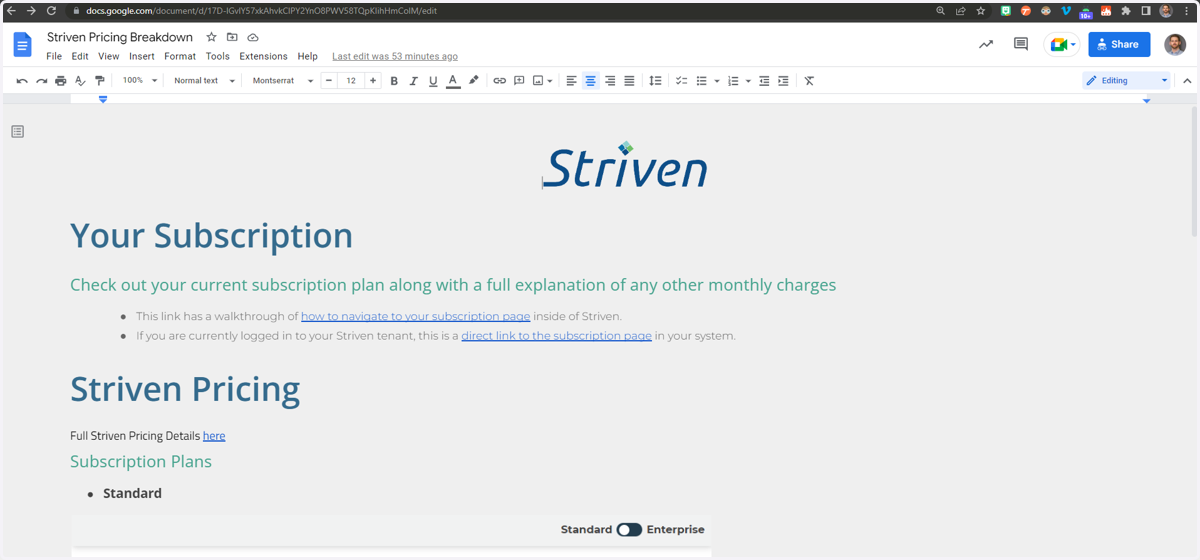Redo the last action
Image resolution: width=1200 pixels, height=560 pixels.
41,81
